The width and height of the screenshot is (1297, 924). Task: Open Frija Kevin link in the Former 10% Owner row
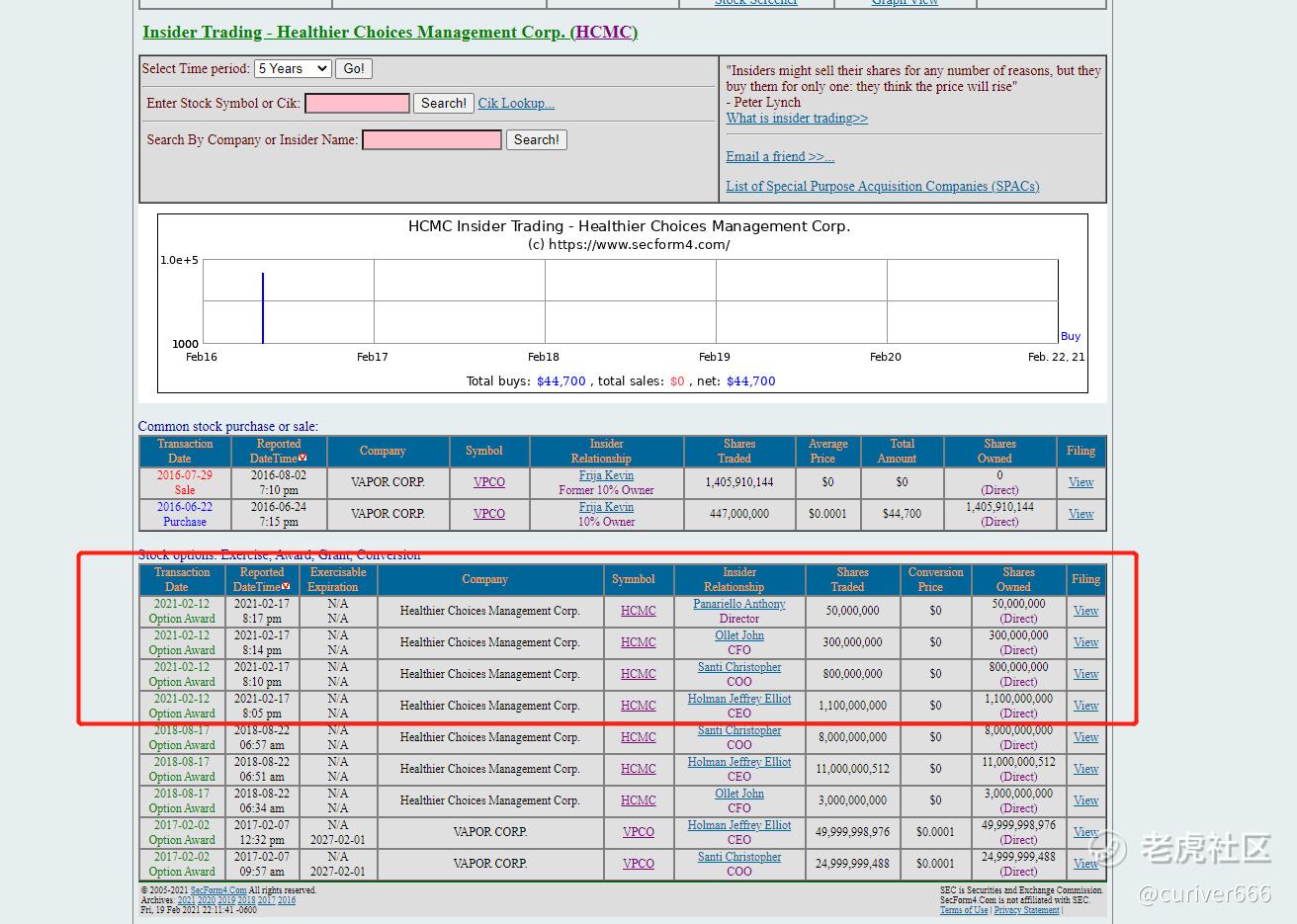[x=606, y=475]
